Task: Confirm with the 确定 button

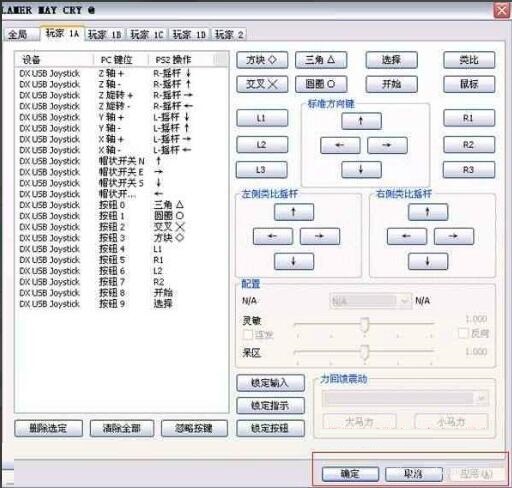Action: tap(350, 474)
